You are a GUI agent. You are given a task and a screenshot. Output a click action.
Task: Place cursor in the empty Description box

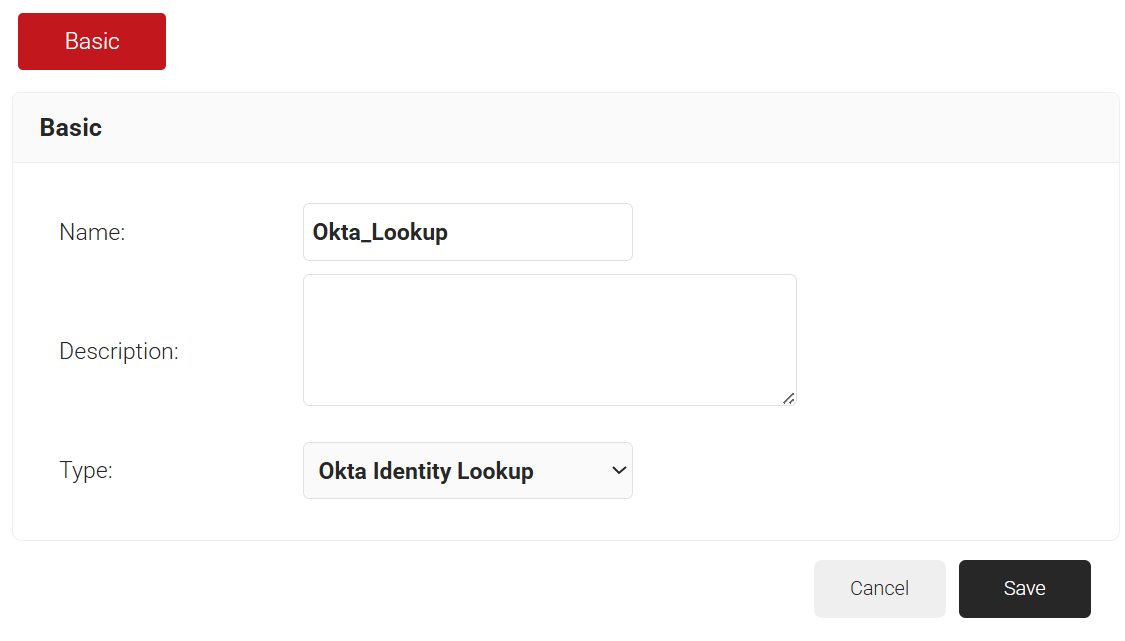click(x=549, y=340)
